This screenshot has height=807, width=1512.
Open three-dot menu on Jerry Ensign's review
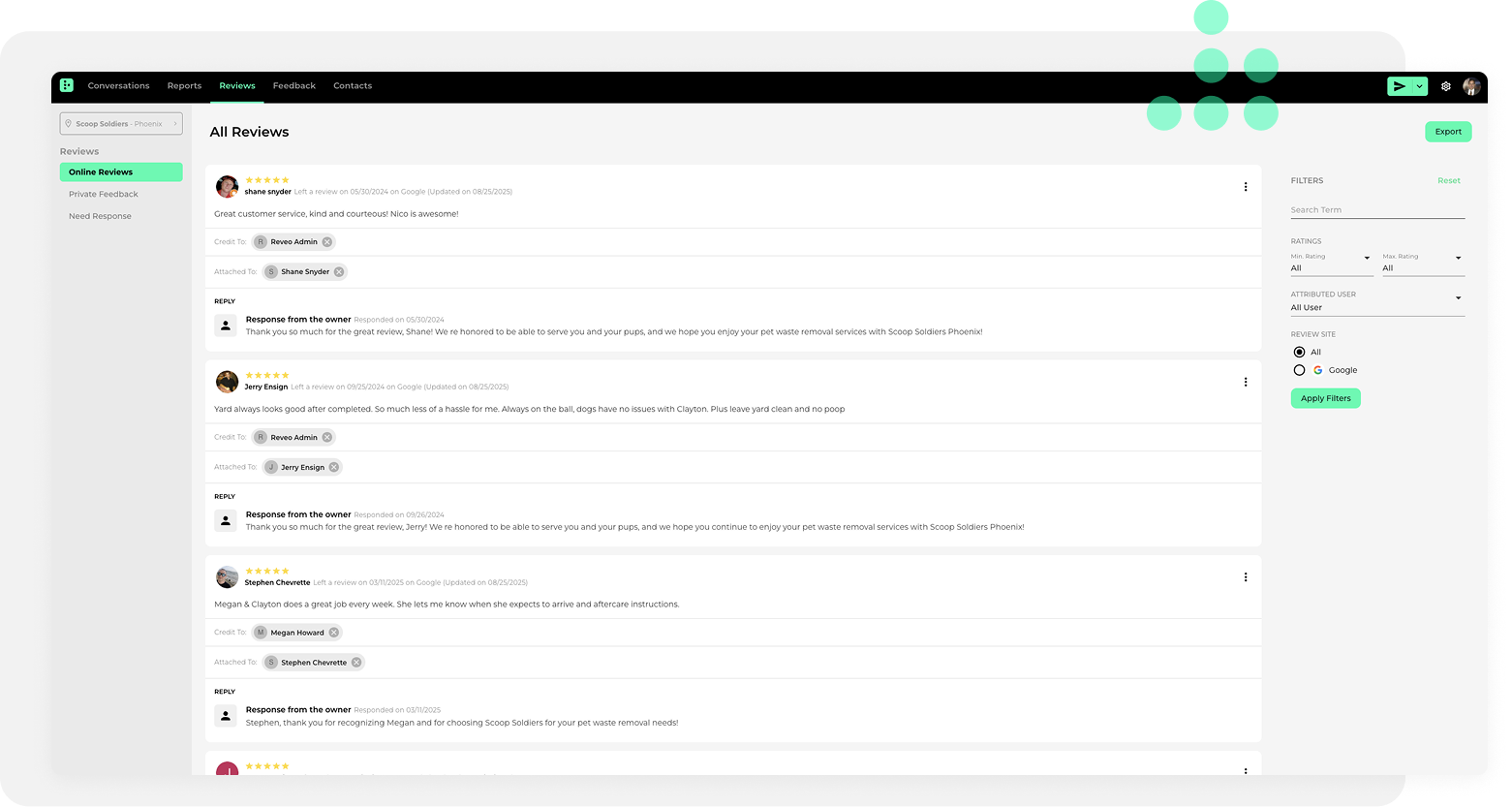click(1246, 382)
